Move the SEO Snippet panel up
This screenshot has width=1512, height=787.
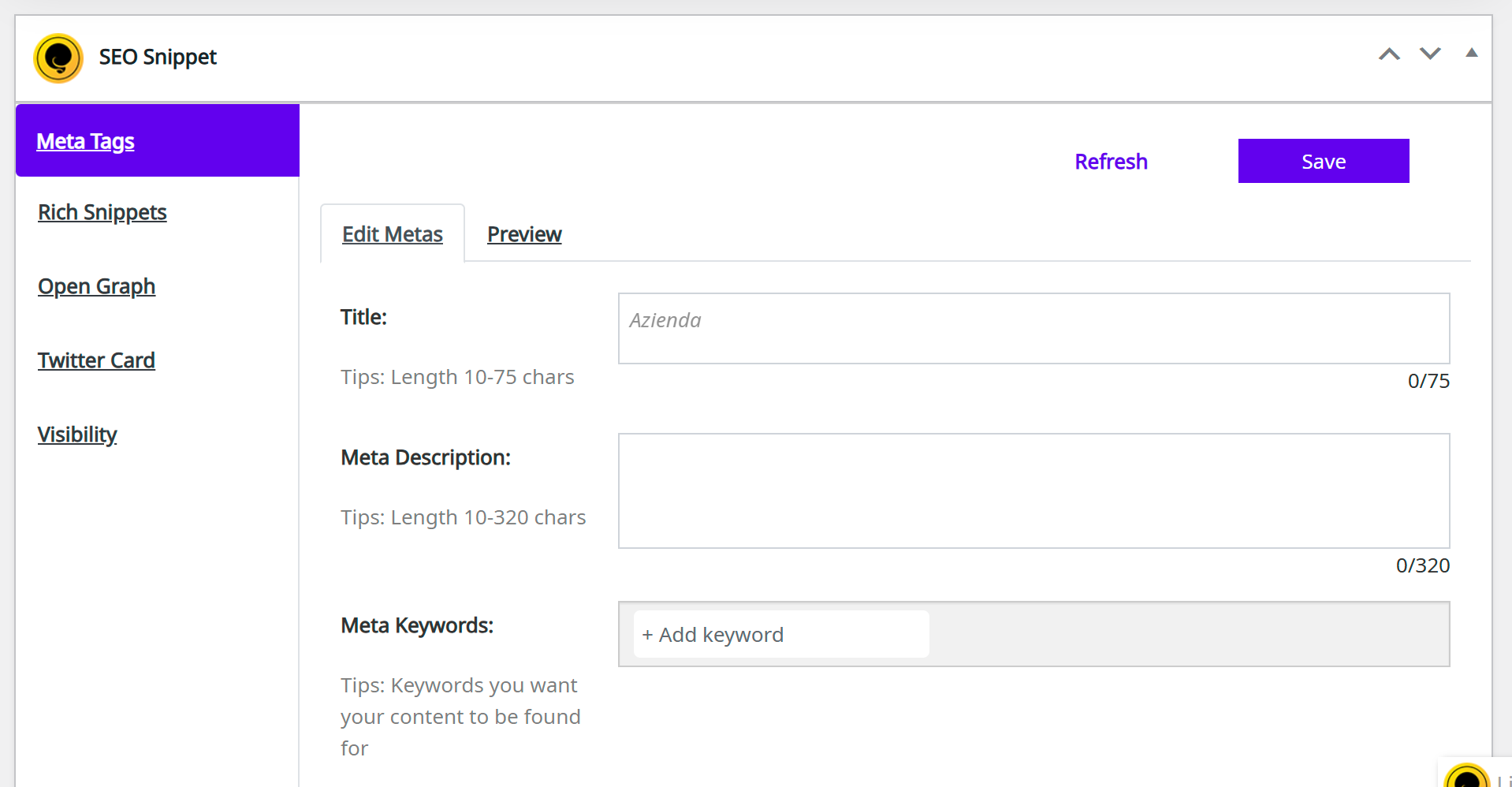click(1389, 54)
